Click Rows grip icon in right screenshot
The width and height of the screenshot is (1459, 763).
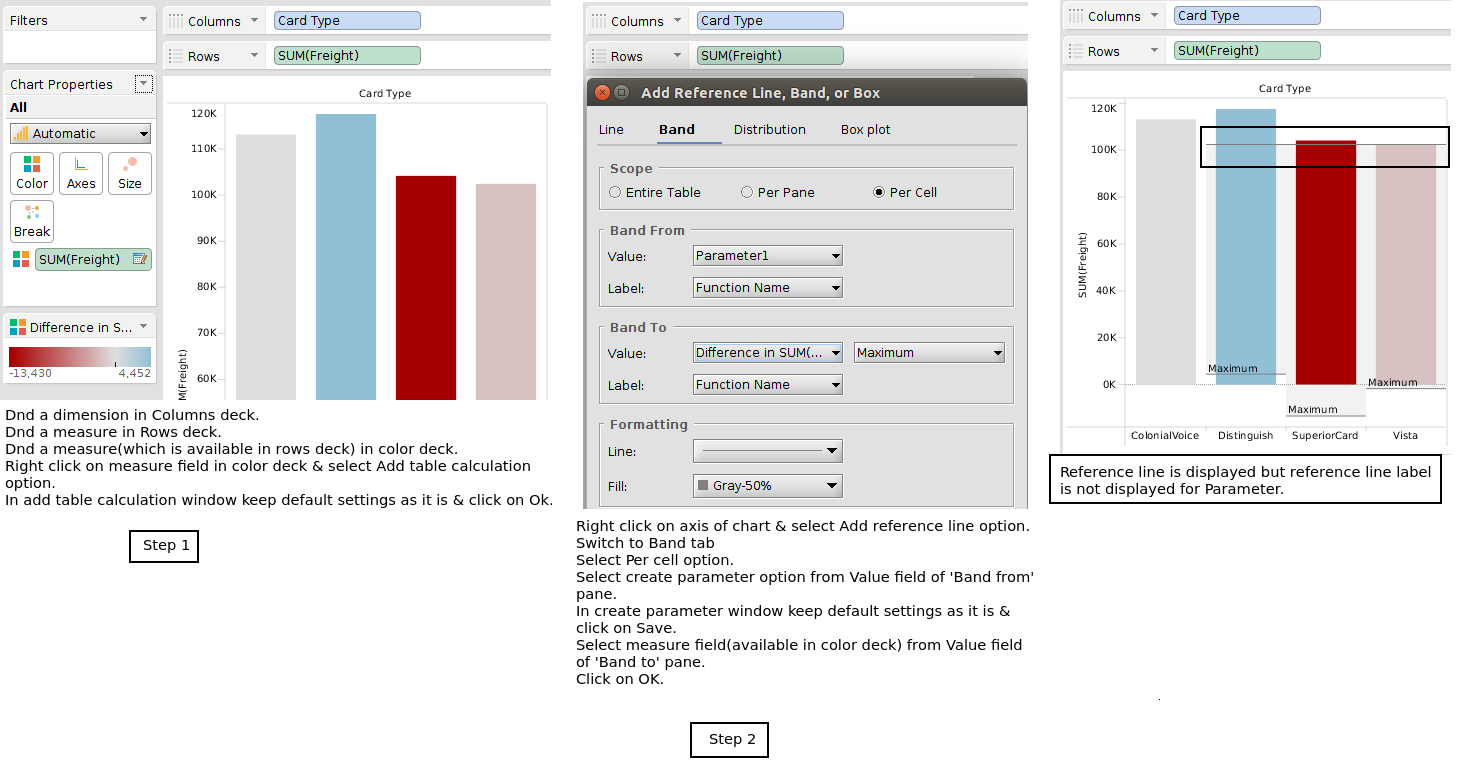(x=1076, y=51)
